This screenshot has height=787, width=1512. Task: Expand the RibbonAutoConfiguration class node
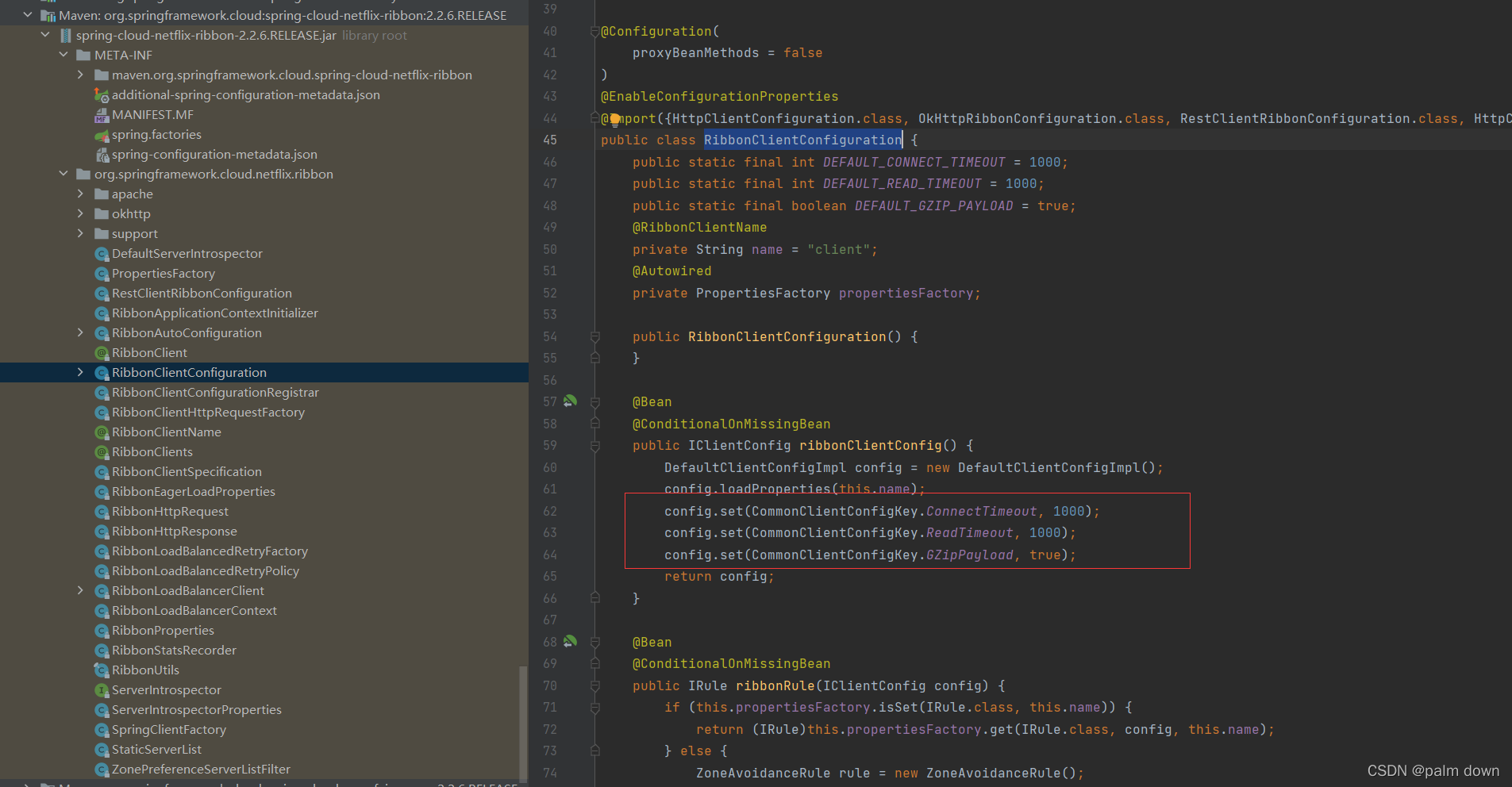tap(80, 332)
